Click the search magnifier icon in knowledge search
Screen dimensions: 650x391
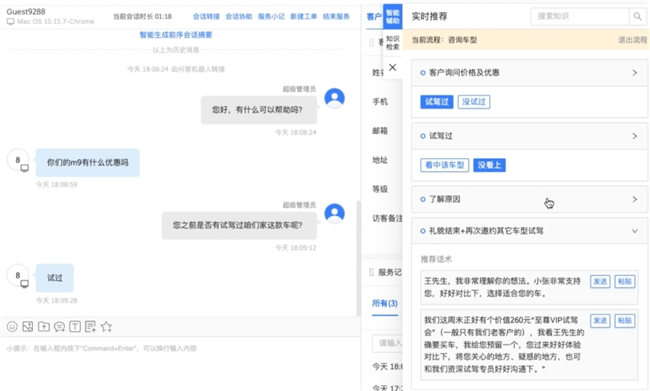tap(638, 17)
